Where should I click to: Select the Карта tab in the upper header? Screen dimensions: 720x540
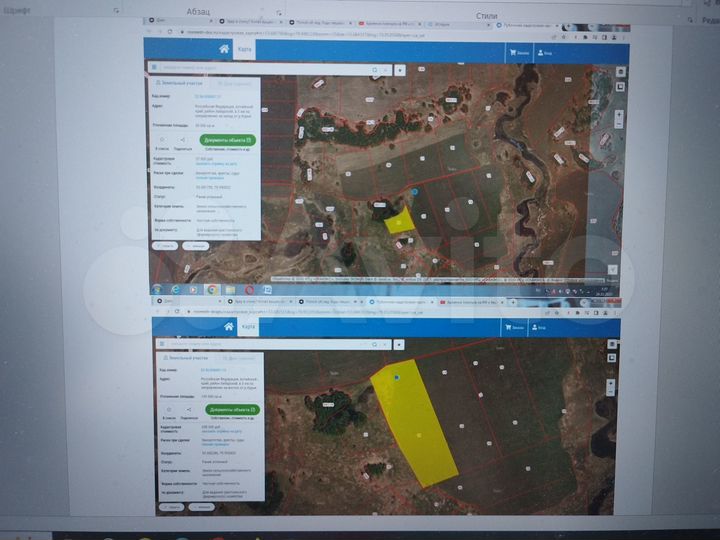pyautogui.click(x=246, y=51)
